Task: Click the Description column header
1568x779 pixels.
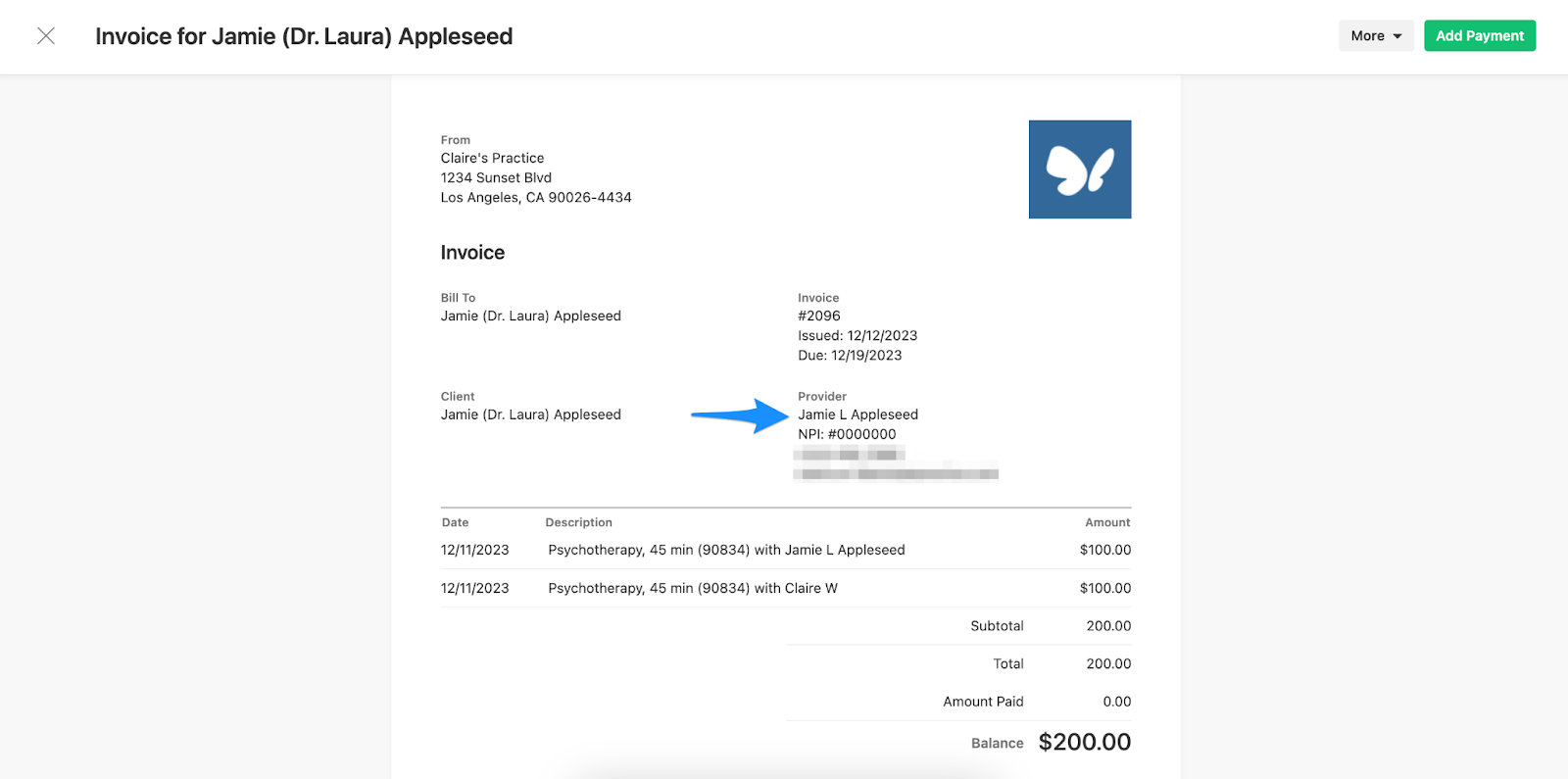Action: pyautogui.click(x=578, y=523)
